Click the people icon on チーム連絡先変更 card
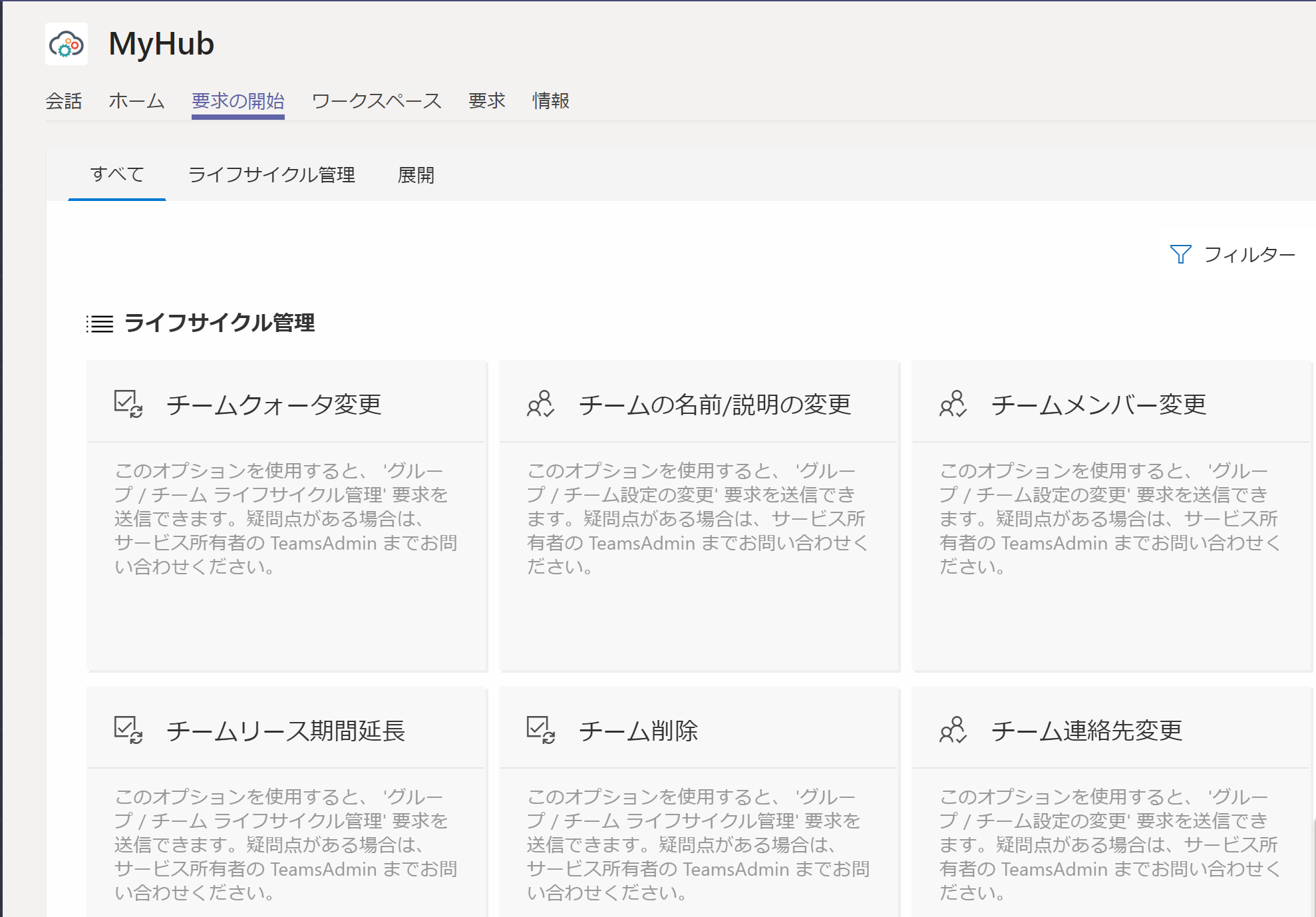 [x=953, y=730]
